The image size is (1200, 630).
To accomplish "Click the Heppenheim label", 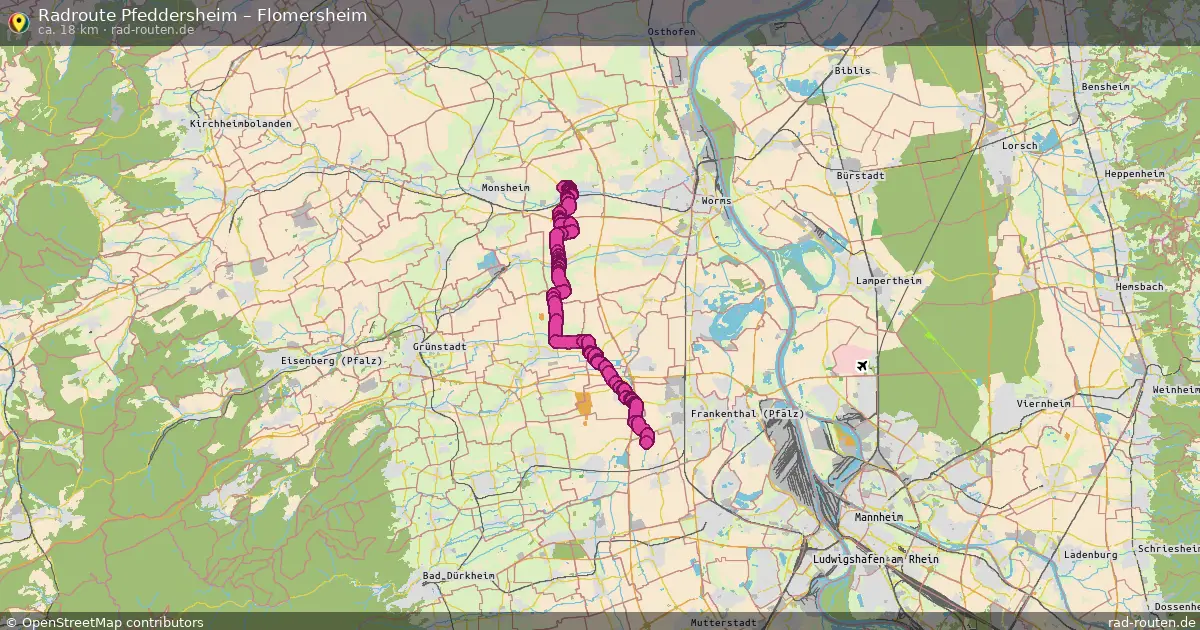I will tap(1135, 173).
